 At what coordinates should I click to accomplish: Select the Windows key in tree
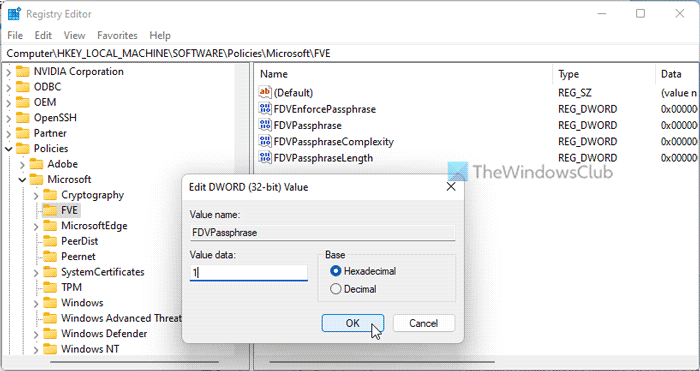pyautogui.click(x=82, y=303)
